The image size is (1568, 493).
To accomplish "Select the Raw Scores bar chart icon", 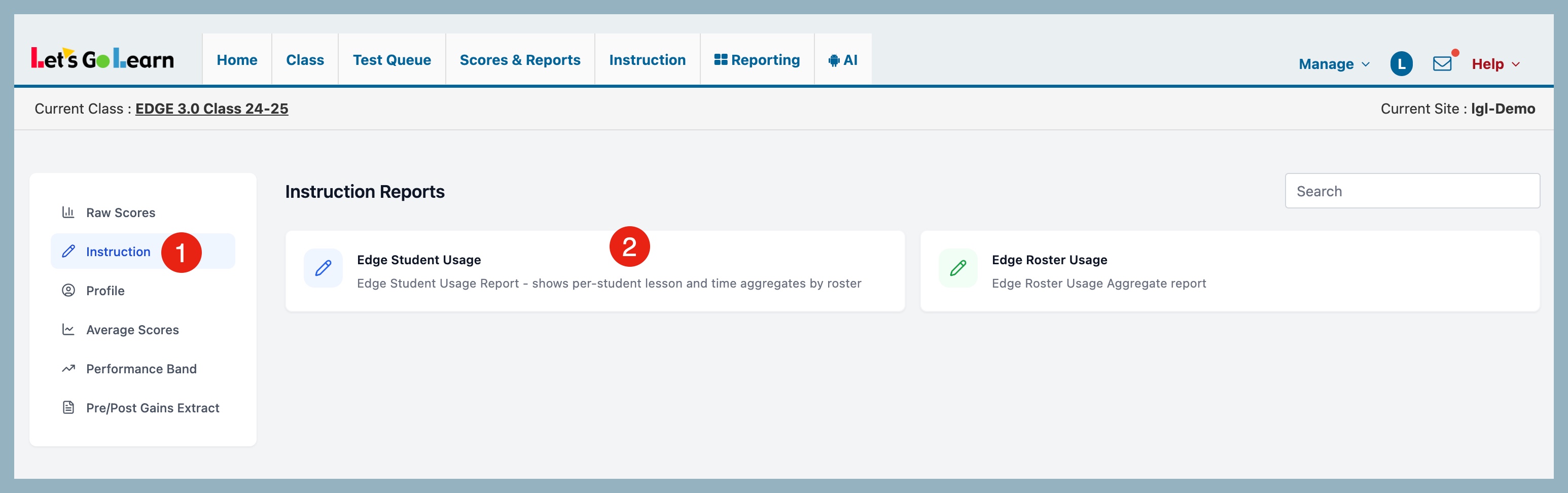I will [68, 213].
